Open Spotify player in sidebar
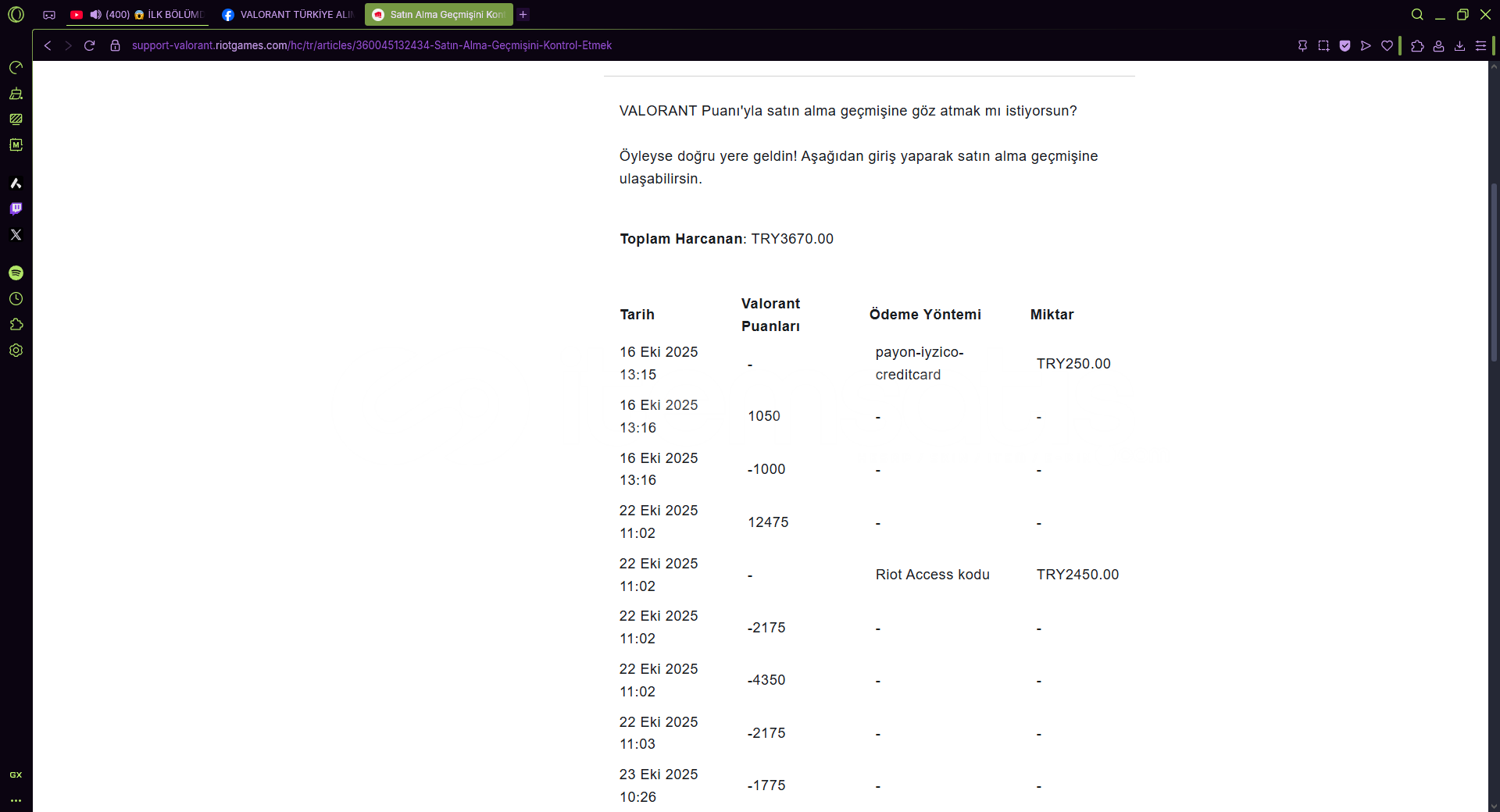This screenshot has height=812, width=1500. 16,273
